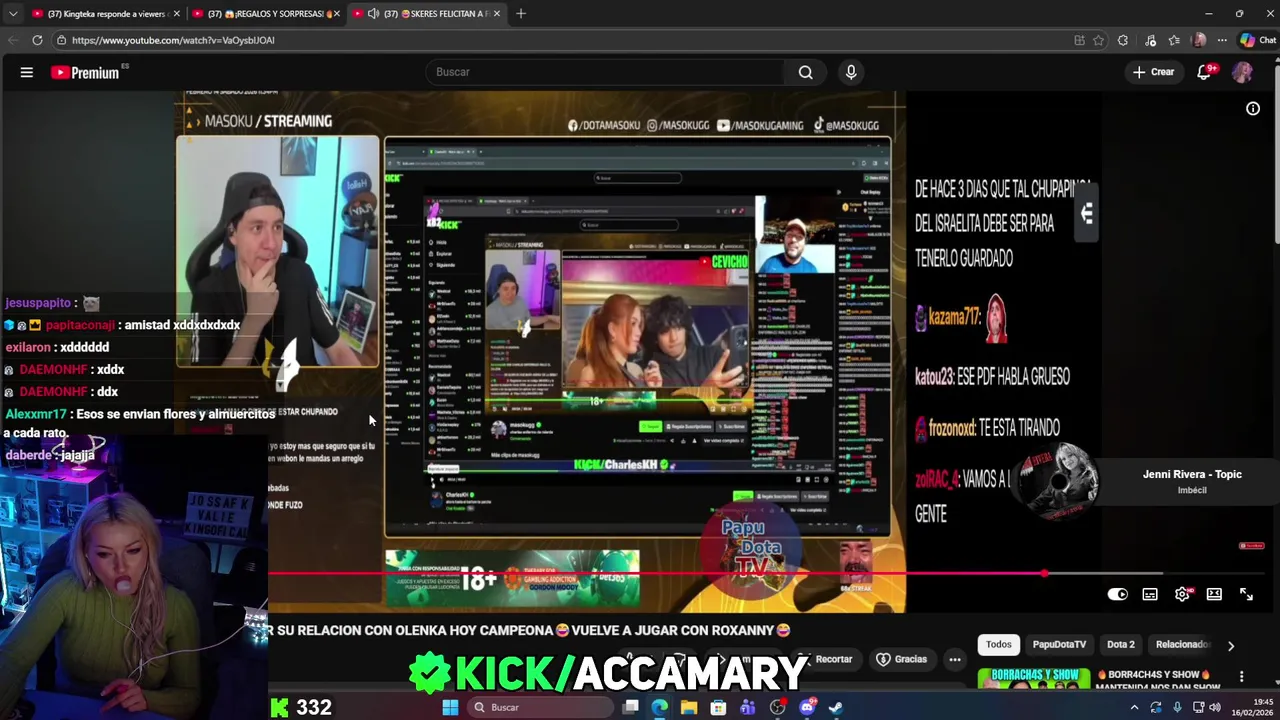Show the video info card icon
Image resolution: width=1280 pixels, height=720 pixels.
(1253, 109)
